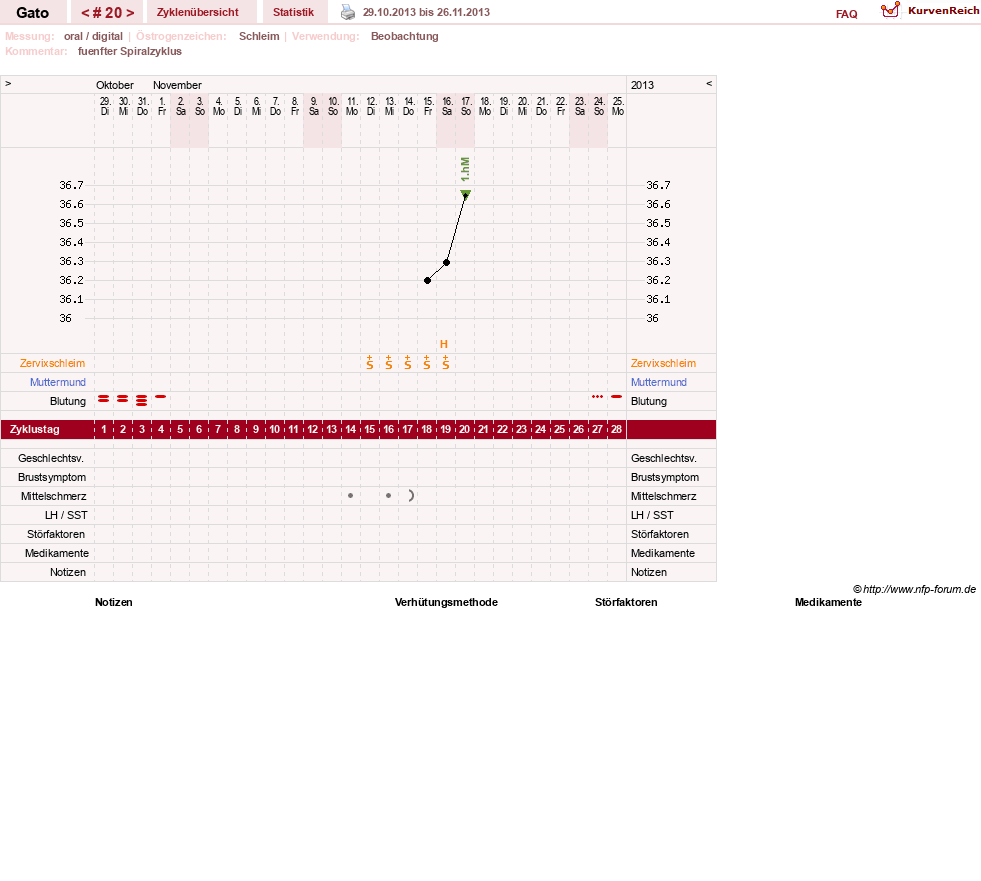
Task: Click the left LH / SST row label
Action: click(x=66, y=516)
